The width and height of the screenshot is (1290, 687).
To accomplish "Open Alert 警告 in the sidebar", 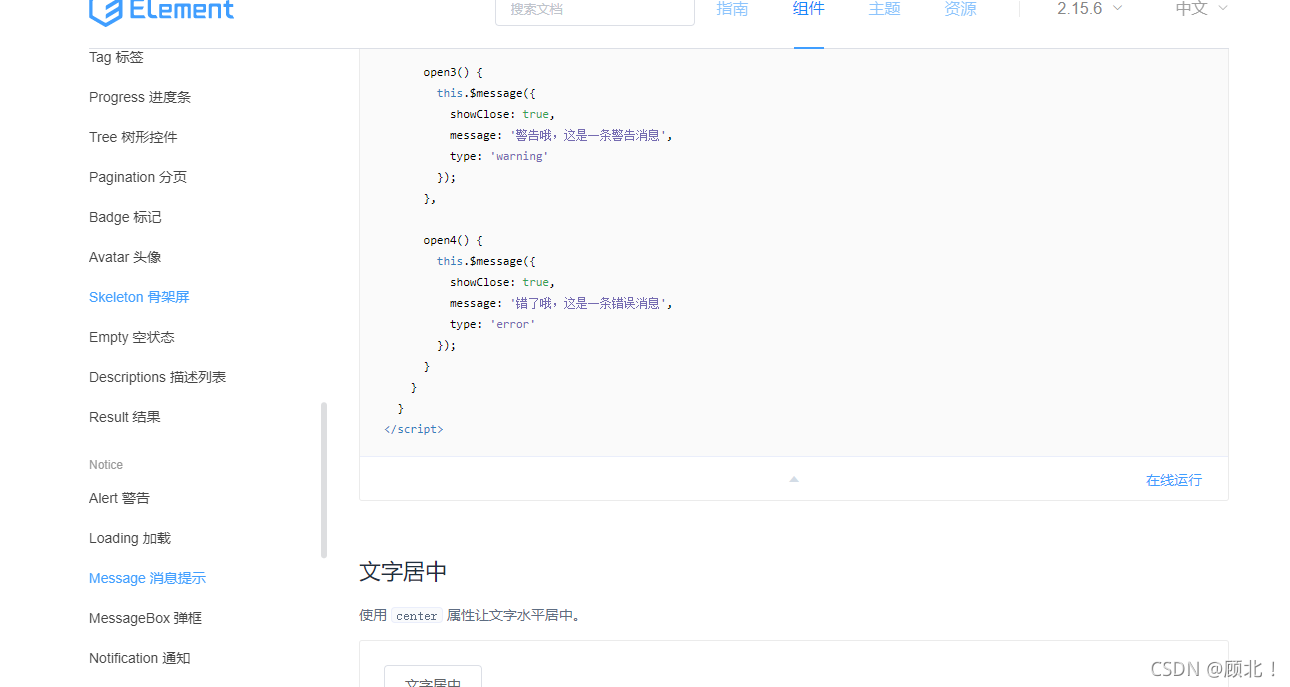I will coord(119,498).
